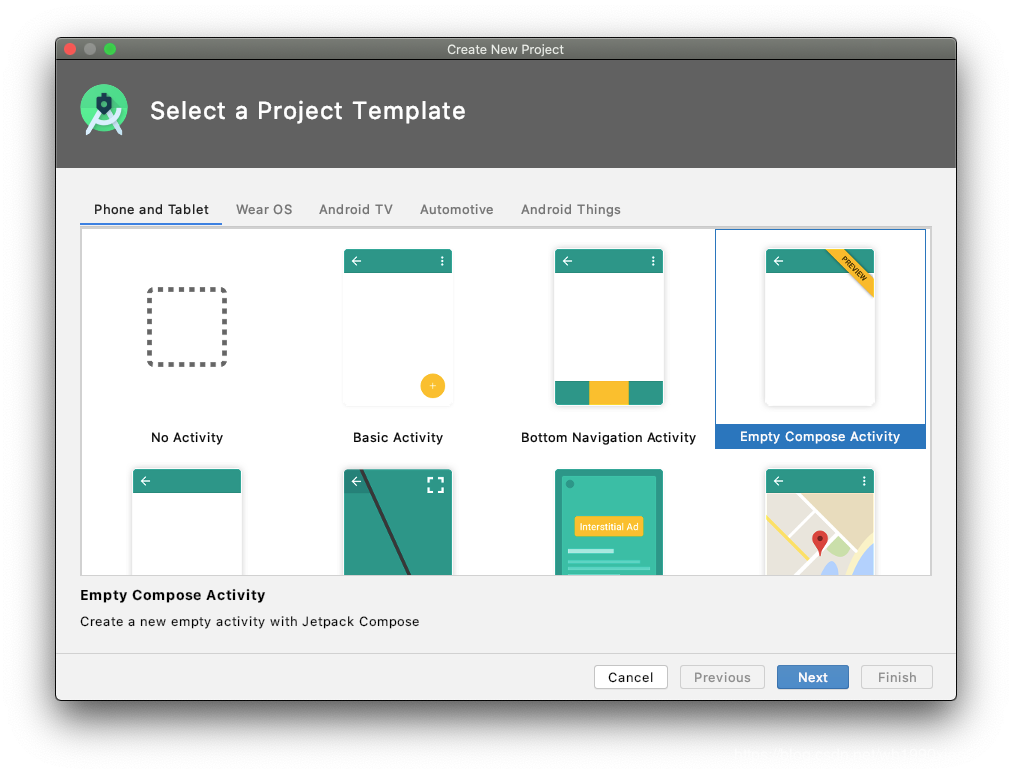1012x774 pixels.
Task: Click the Previous button
Action: [722, 677]
